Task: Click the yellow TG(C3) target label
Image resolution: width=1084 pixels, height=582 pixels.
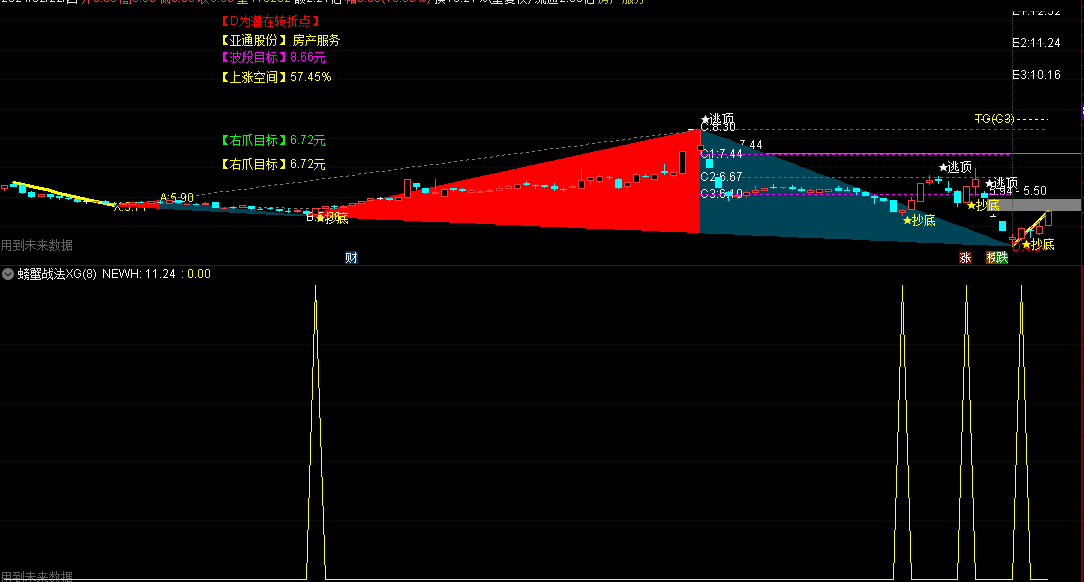Action: tap(994, 119)
